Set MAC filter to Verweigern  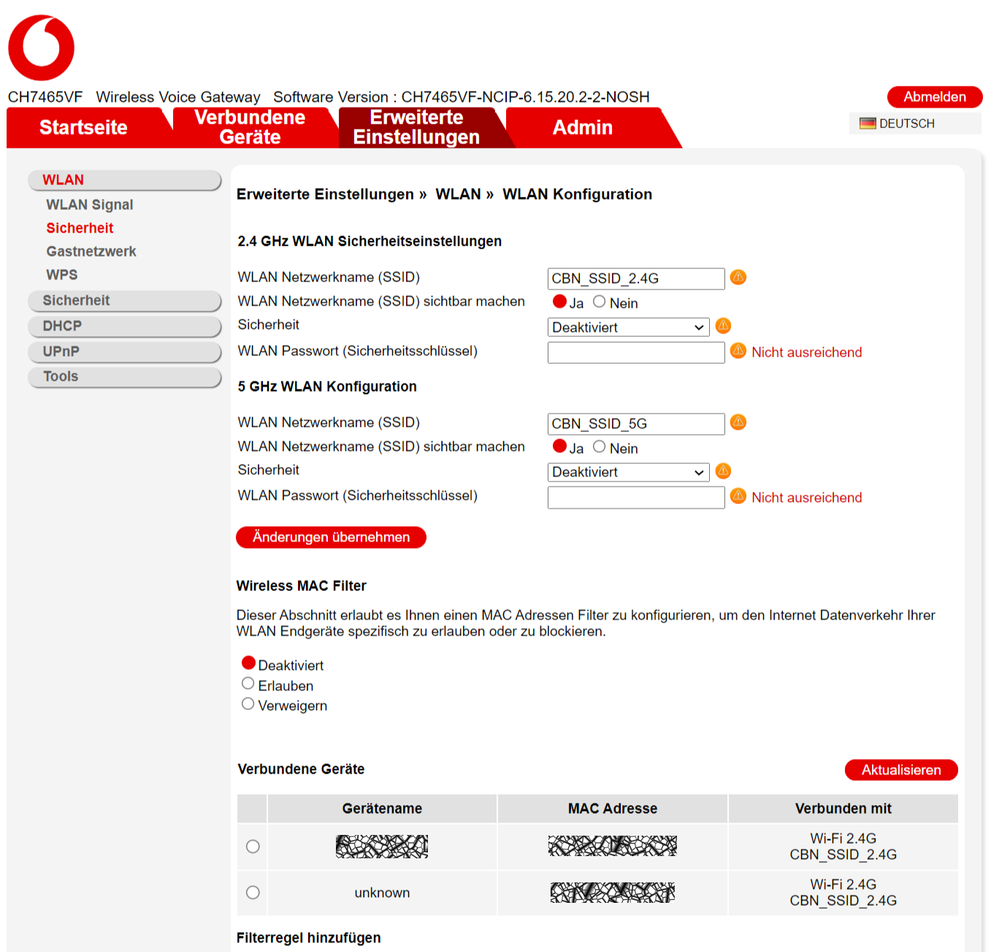coord(248,704)
